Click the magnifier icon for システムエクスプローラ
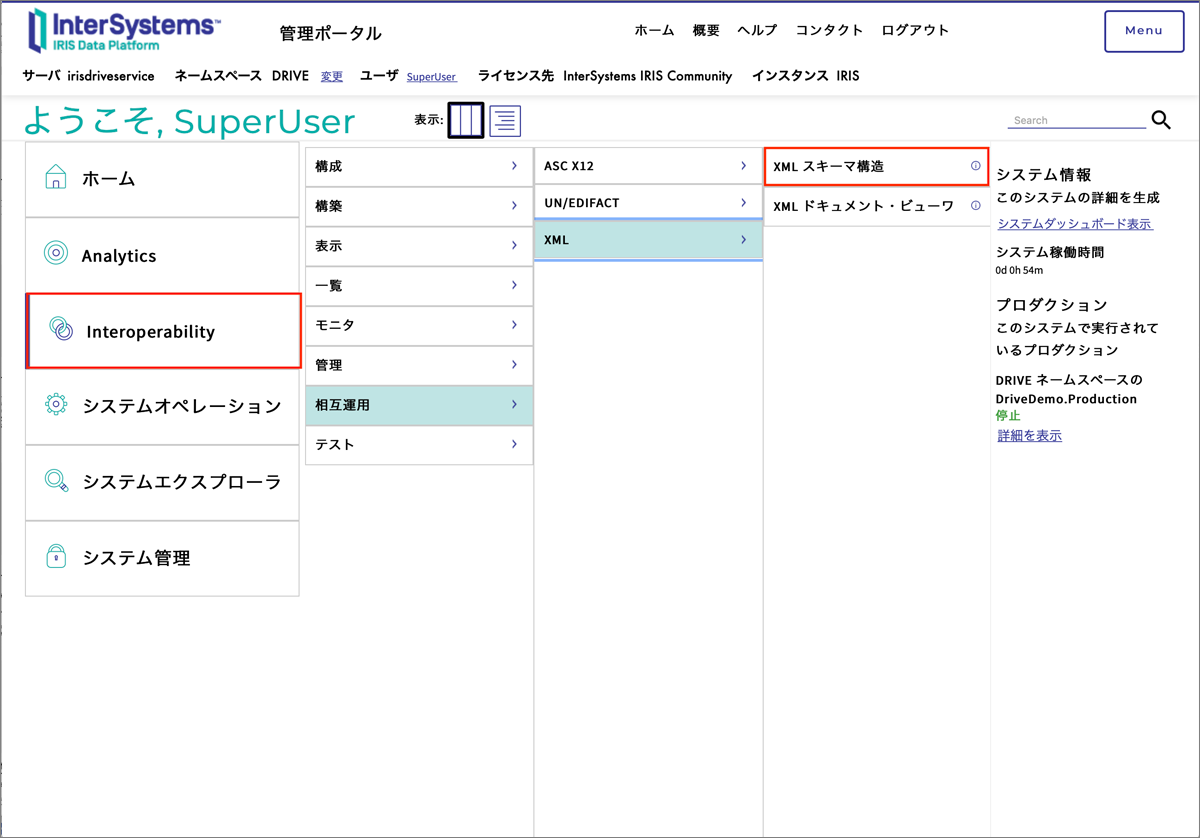 [x=56, y=481]
